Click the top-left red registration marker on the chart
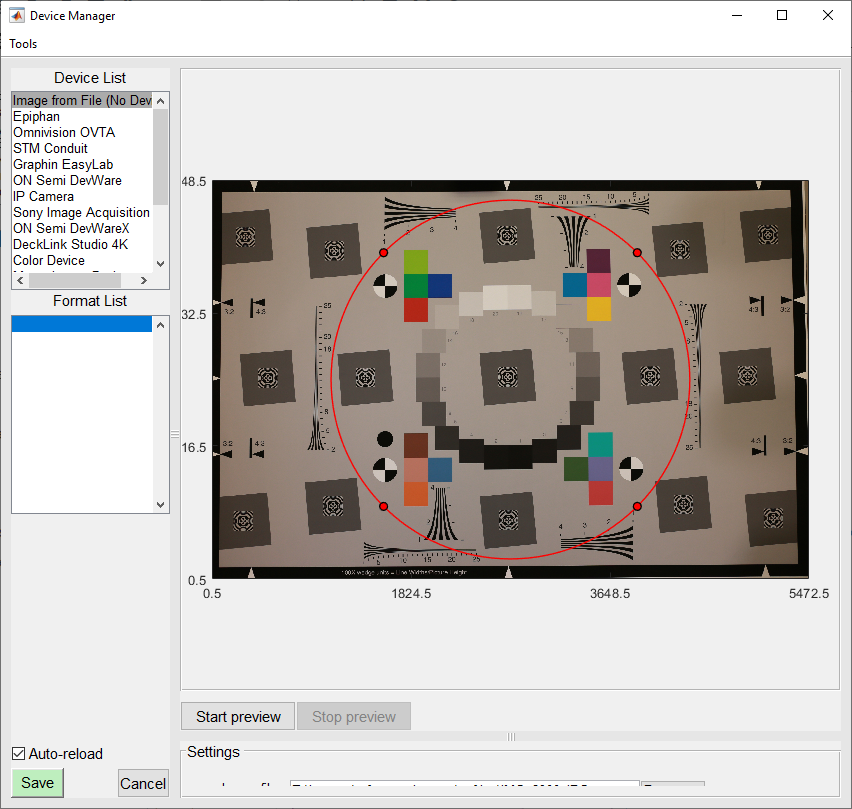 [384, 253]
